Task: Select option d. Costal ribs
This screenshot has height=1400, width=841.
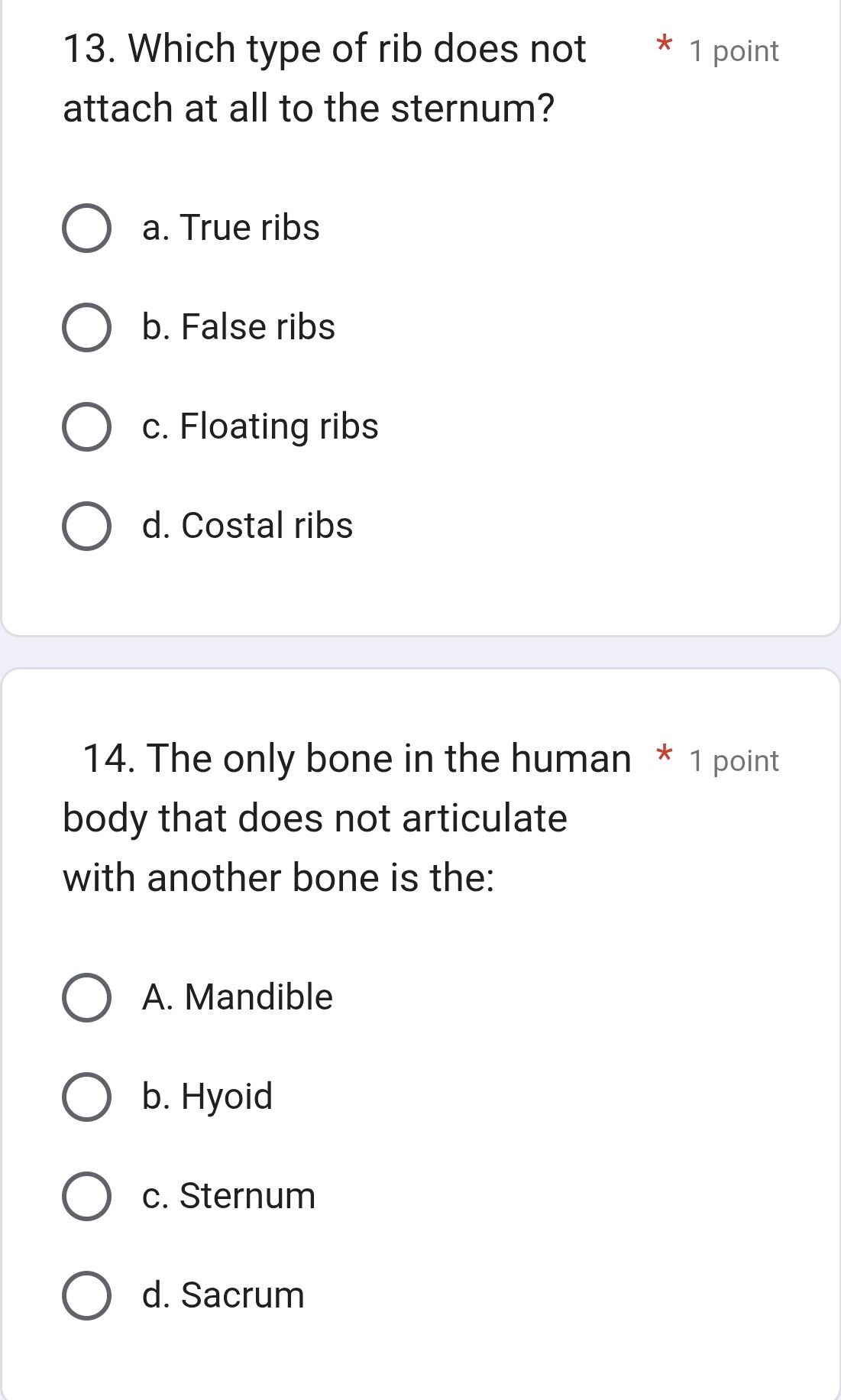Action: coord(86,527)
